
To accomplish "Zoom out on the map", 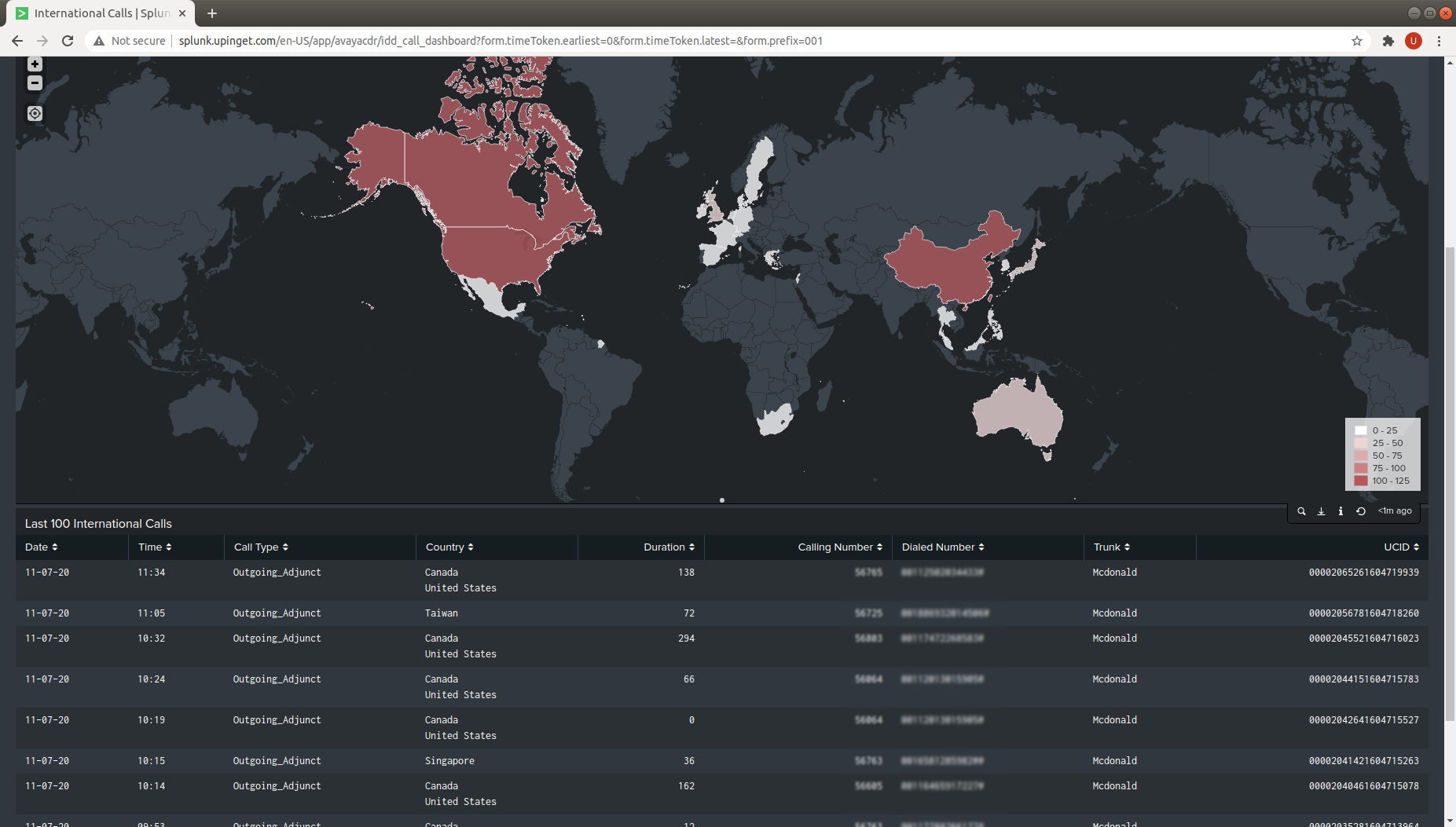I will pos(35,83).
